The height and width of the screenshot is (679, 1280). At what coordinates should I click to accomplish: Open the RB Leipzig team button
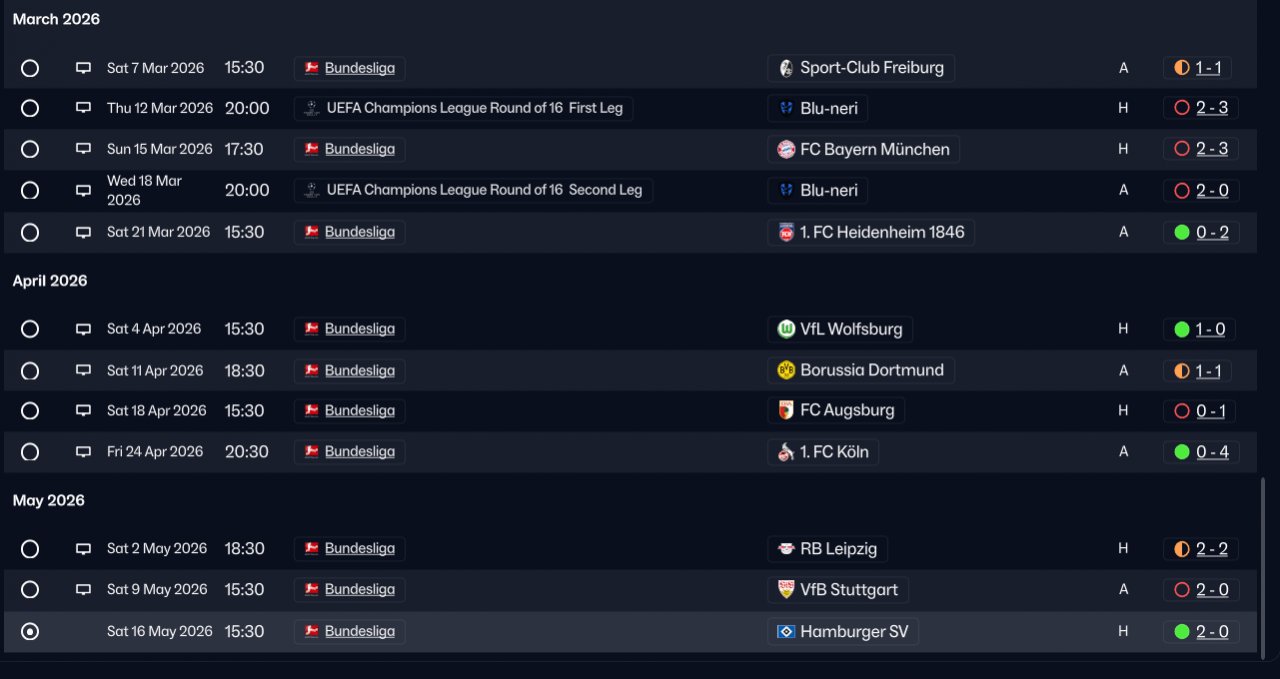pyautogui.click(x=827, y=549)
